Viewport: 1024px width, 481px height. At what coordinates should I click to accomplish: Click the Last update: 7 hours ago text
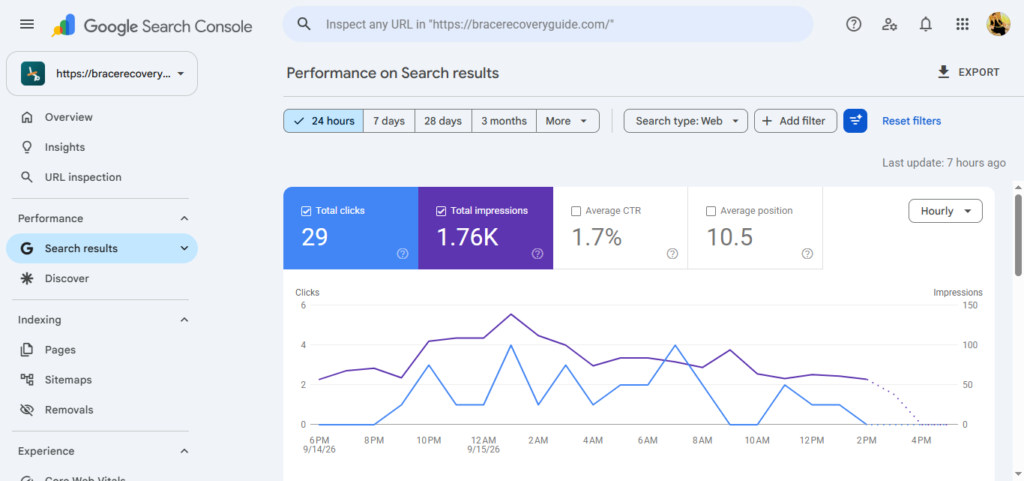[x=944, y=163]
